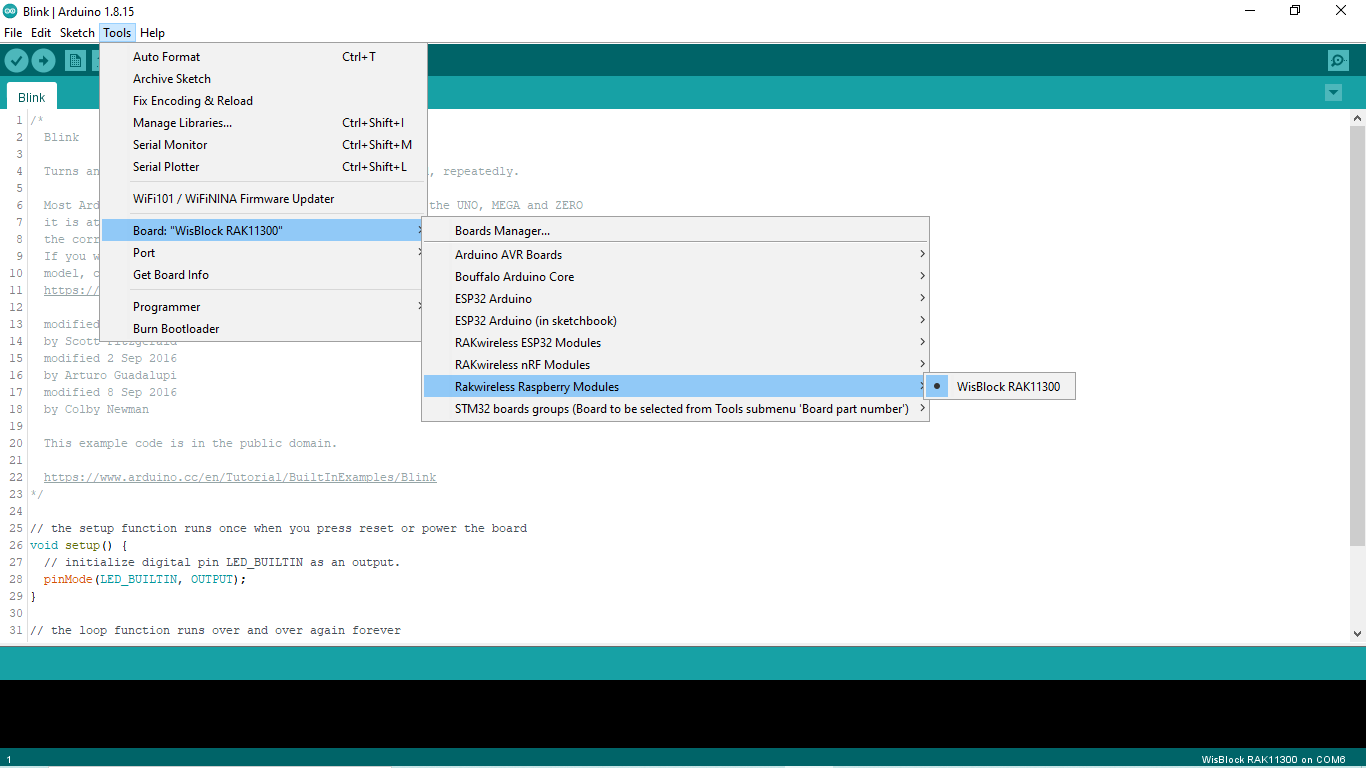Choose Archive Sketch

point(264,79)
